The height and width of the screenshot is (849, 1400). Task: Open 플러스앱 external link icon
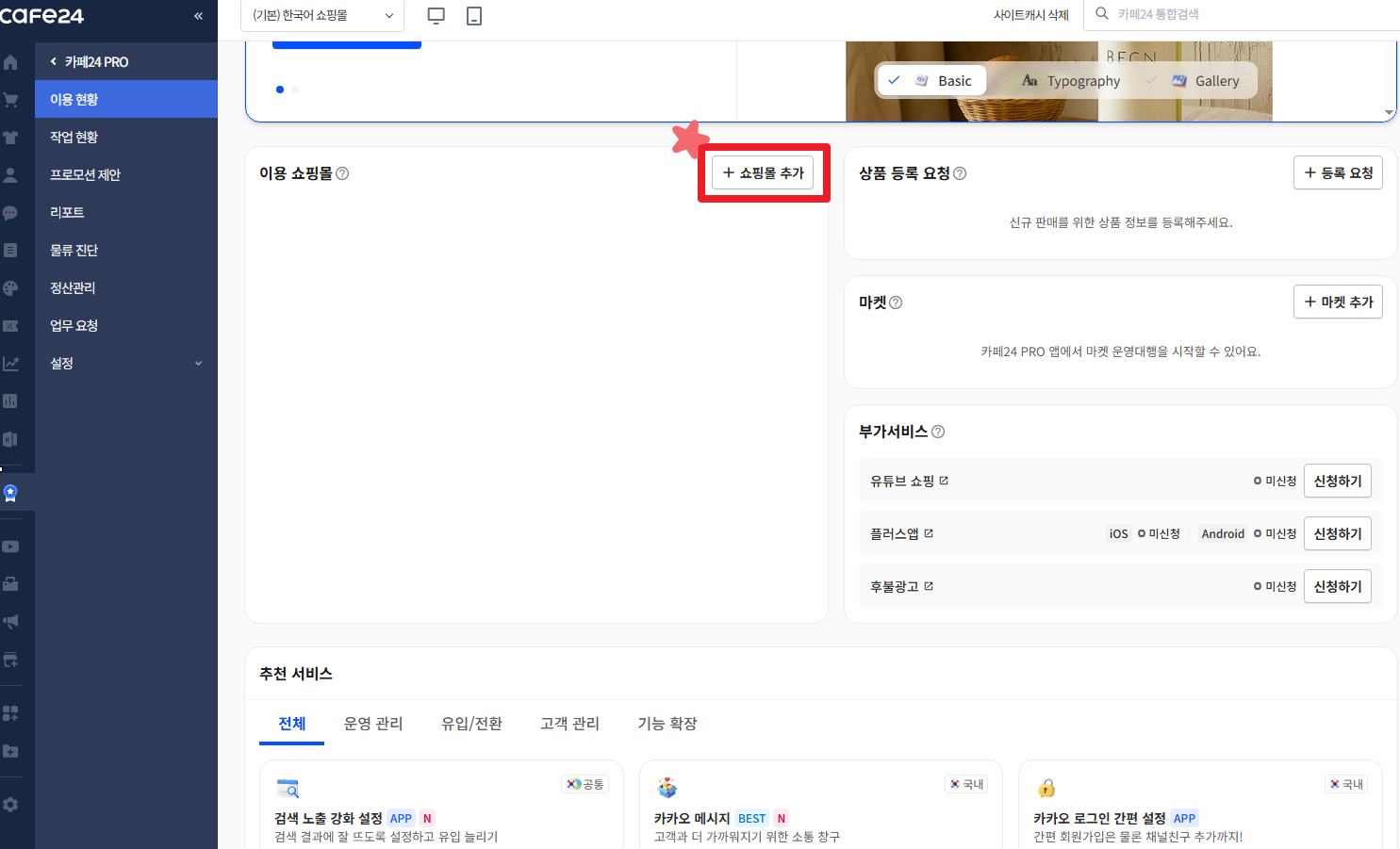coord(929,533)
